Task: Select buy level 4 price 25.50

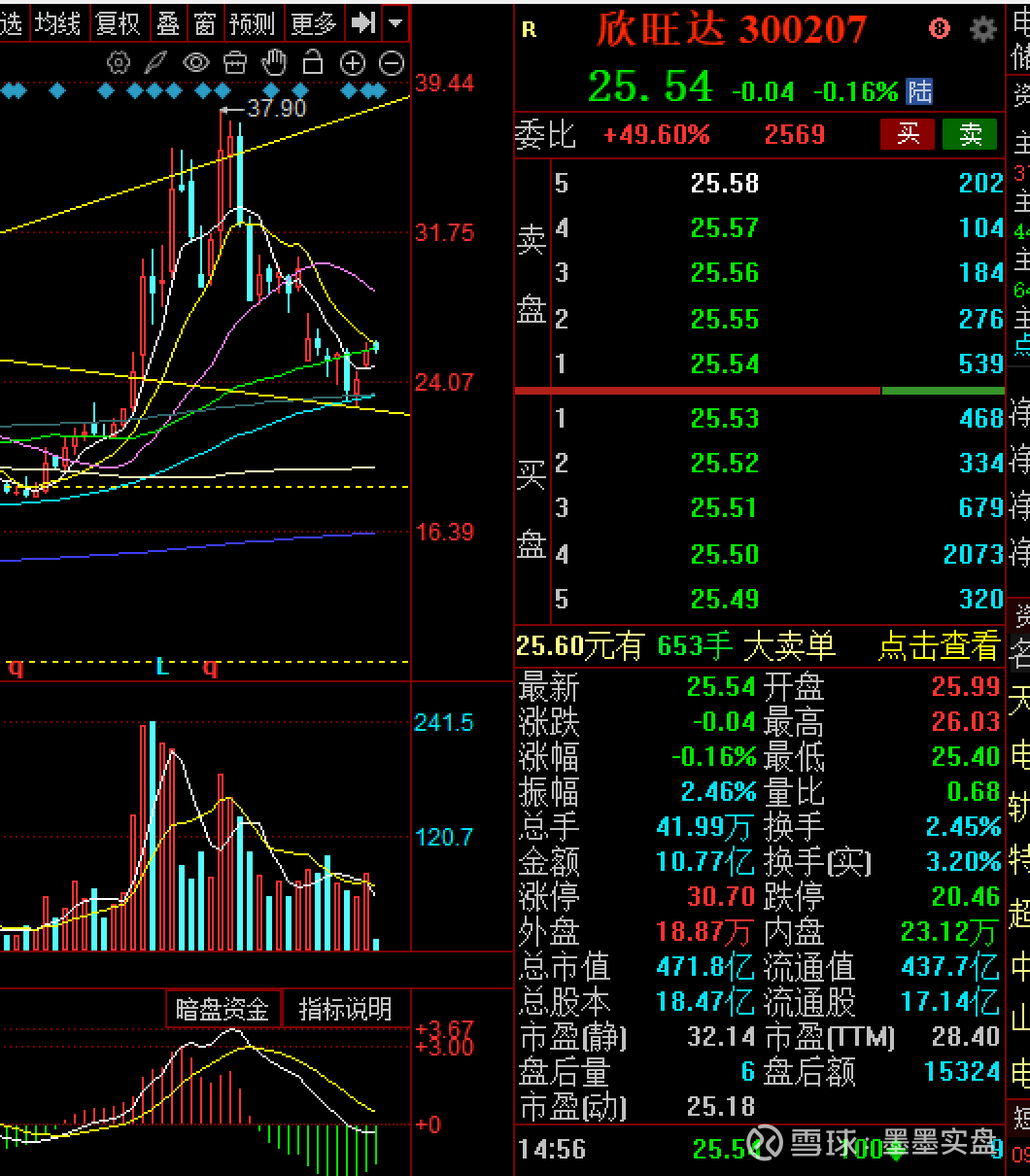Action: (724, 554)
